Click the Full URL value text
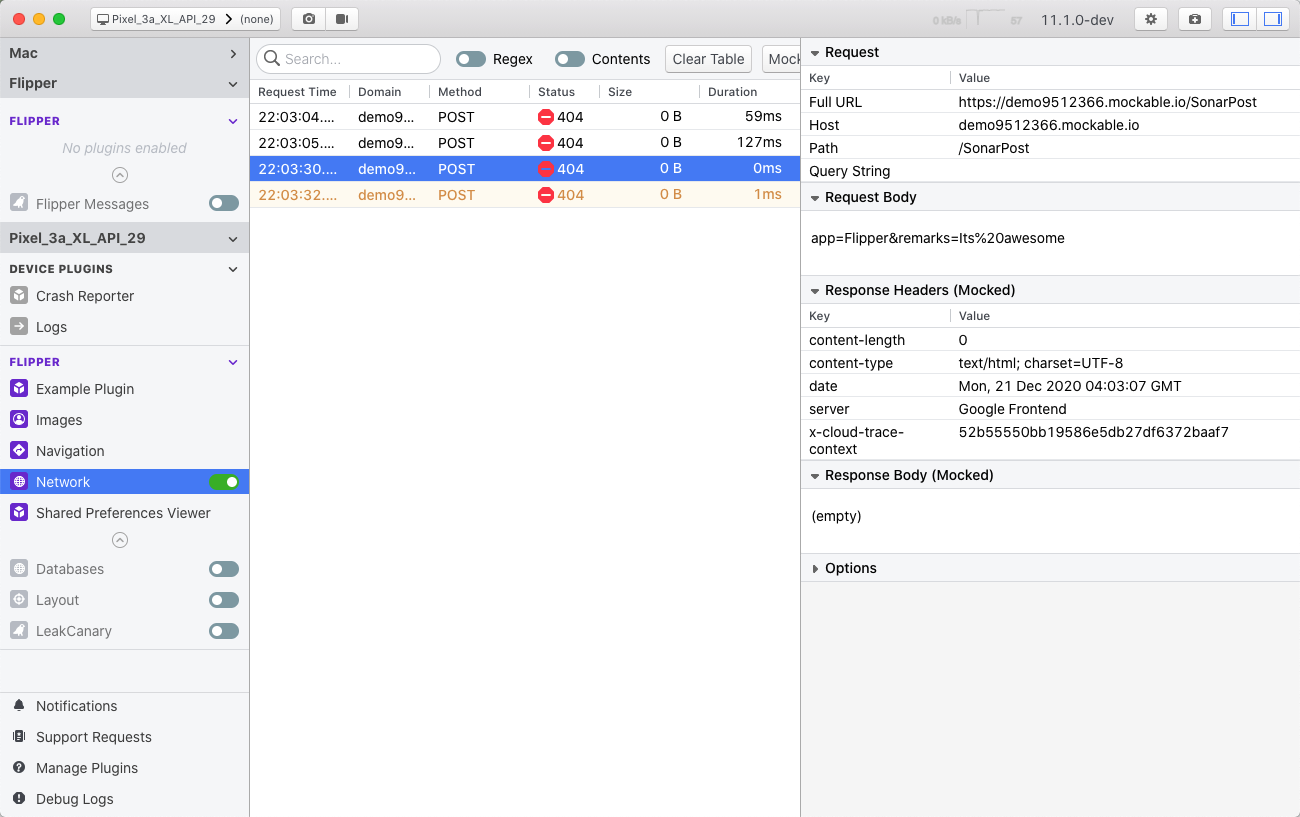The image size is (1300, 817). click(x=1108, y=102)
